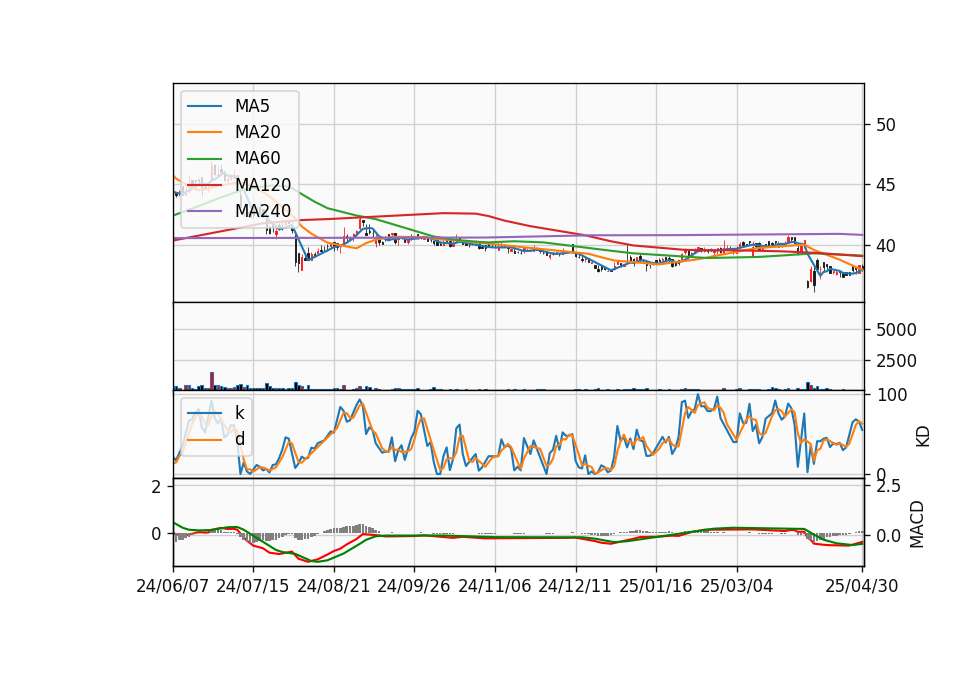This screenshot has height=690, width=960.
Task: Click the purple MA240 legend line sample
Action: tap(204, 211)
